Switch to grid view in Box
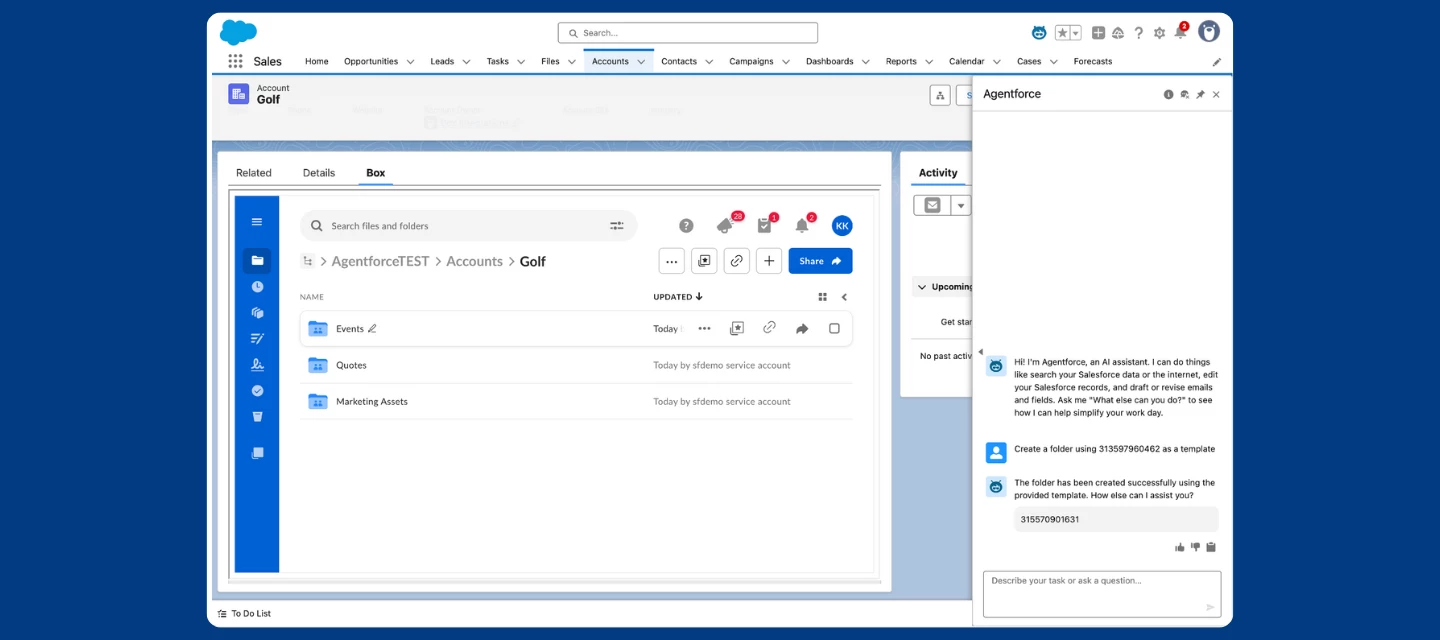 (x=823, y=297)
